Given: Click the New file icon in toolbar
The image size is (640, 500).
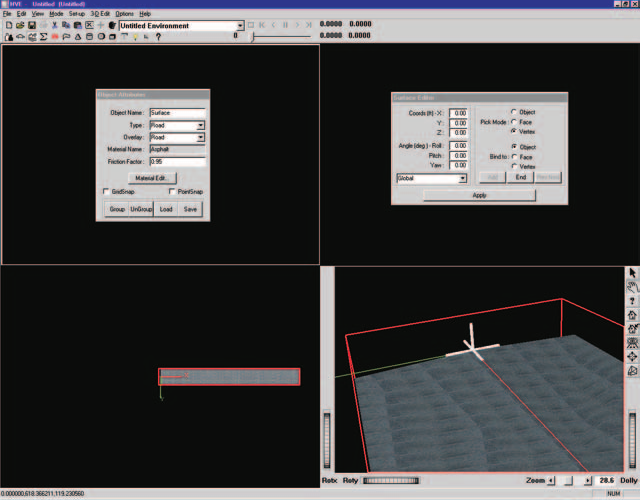Looking at the screenshot, I should click(x=9, y=25).
